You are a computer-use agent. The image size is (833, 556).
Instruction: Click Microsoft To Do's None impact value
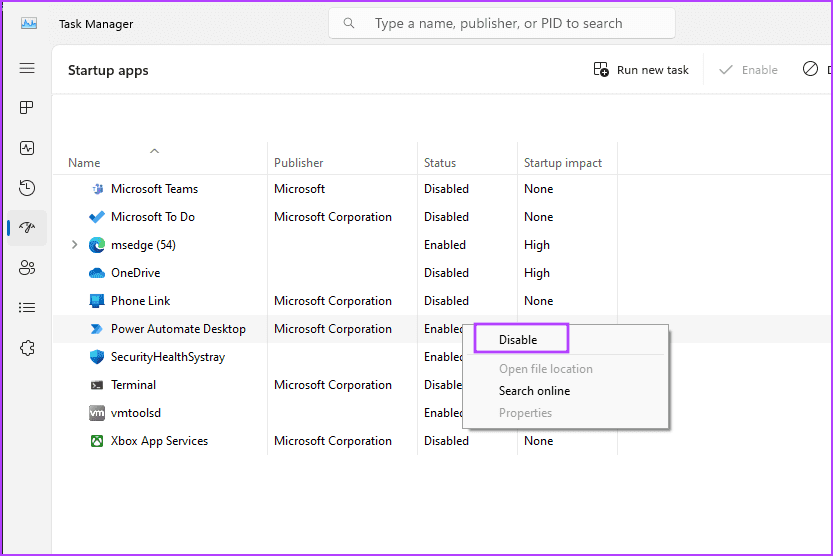[x=539, y=217]
